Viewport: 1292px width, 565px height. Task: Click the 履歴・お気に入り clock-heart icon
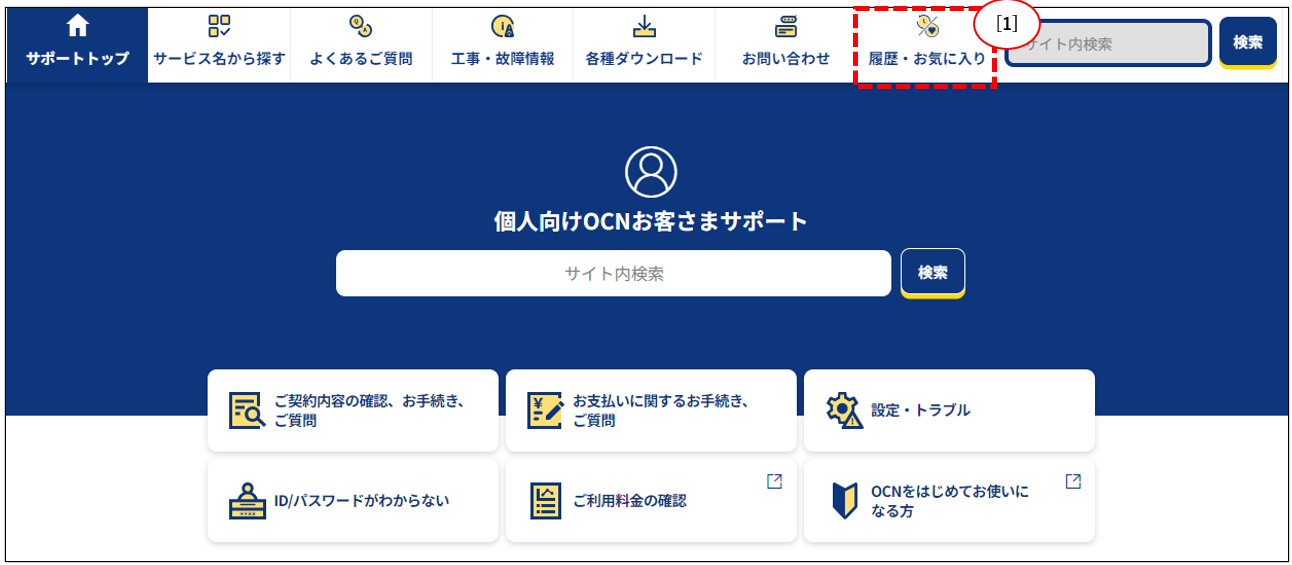click(927, 27)
